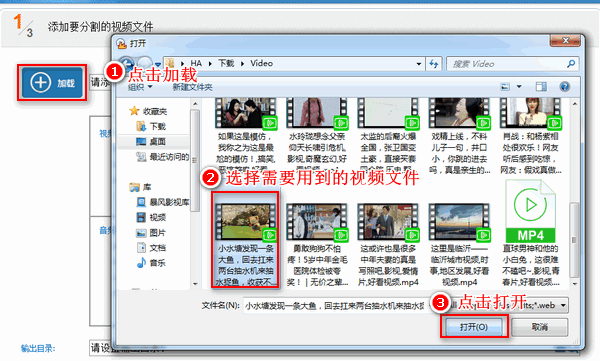The image size is (600, 361).
Task: Open the file type filter dropdown
Action: 563,305
